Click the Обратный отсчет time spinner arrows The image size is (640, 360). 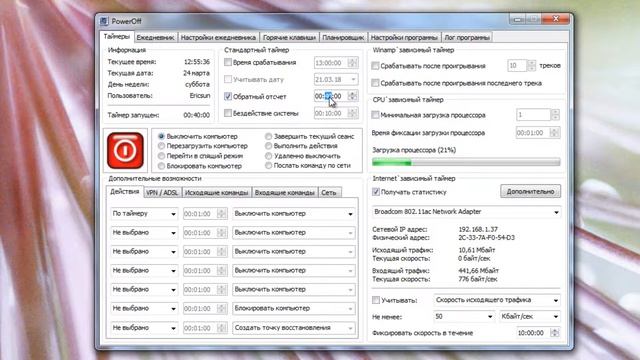(353, 96)
